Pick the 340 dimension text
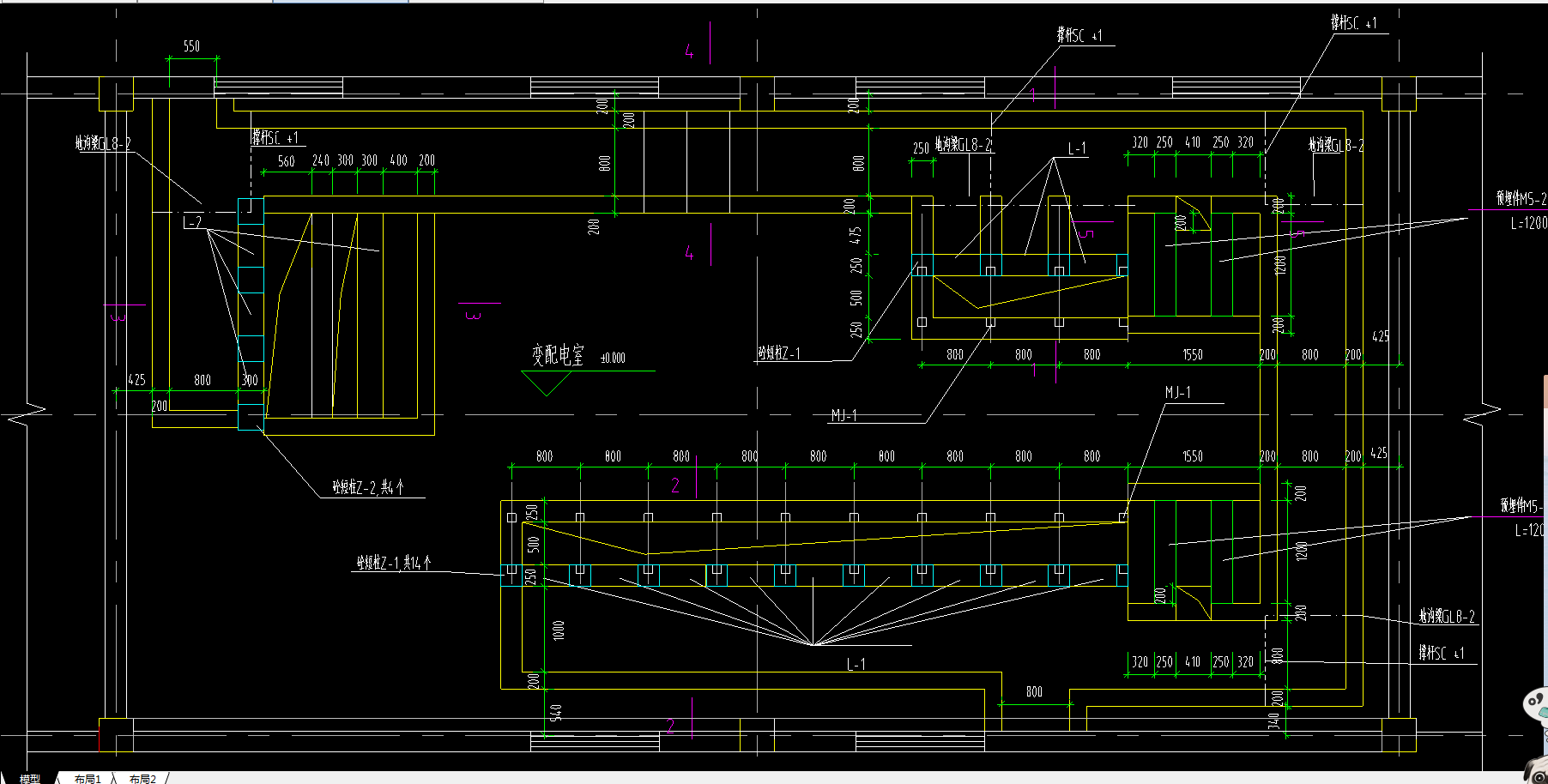1548x784 pixels. [1273, 721]
